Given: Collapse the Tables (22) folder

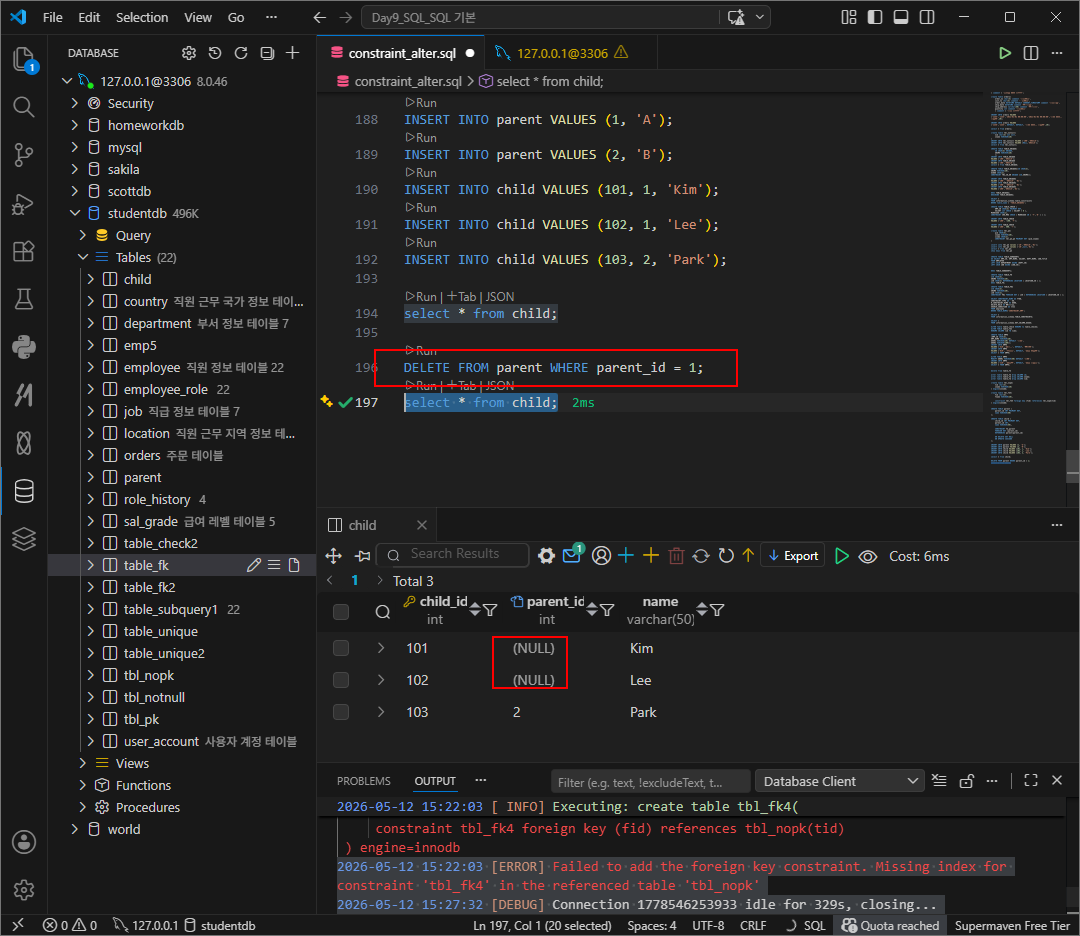Looking at the screenshot, I should click(83, 258).
